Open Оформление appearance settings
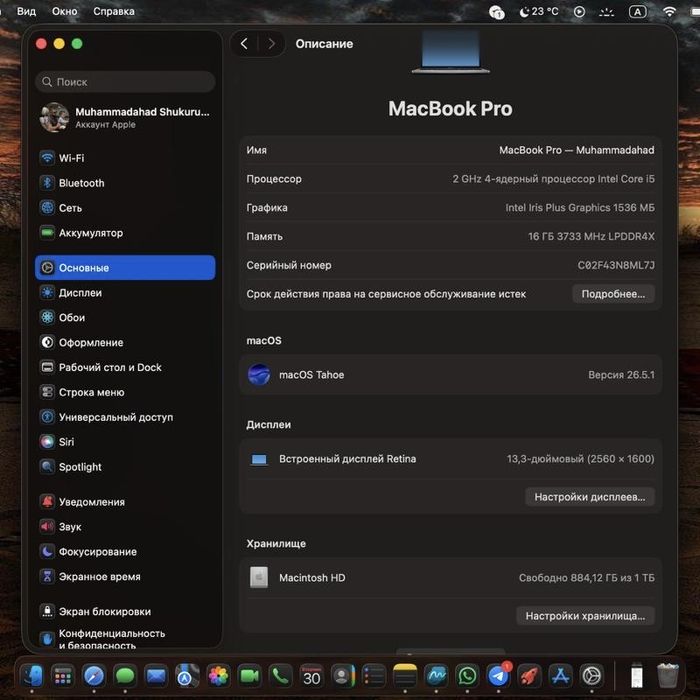The height and width of the screenshot is (700, 700). point(125,342)
